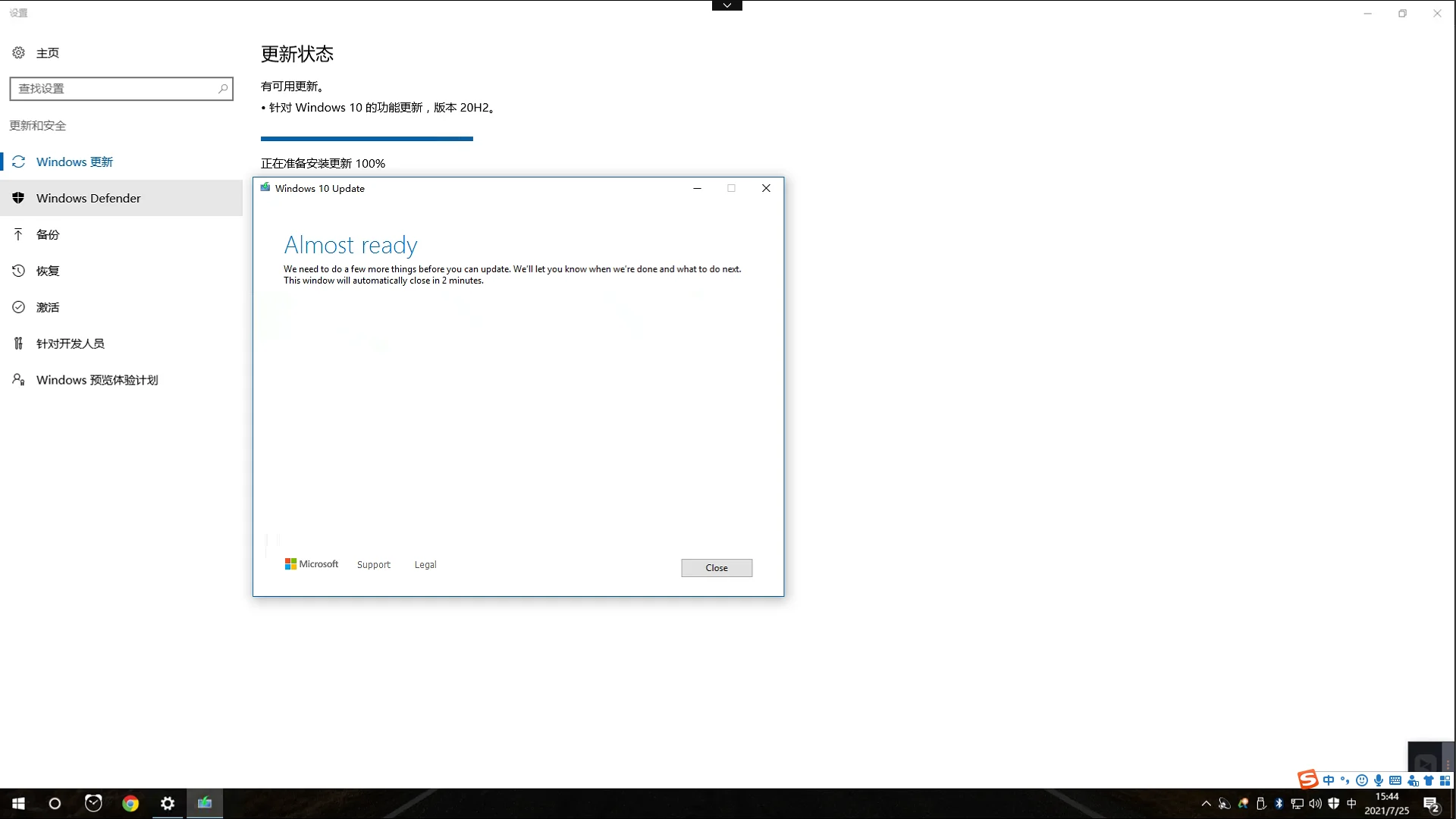
Task: Change the Sogou input skin
Action: (x=1429, y=780)
